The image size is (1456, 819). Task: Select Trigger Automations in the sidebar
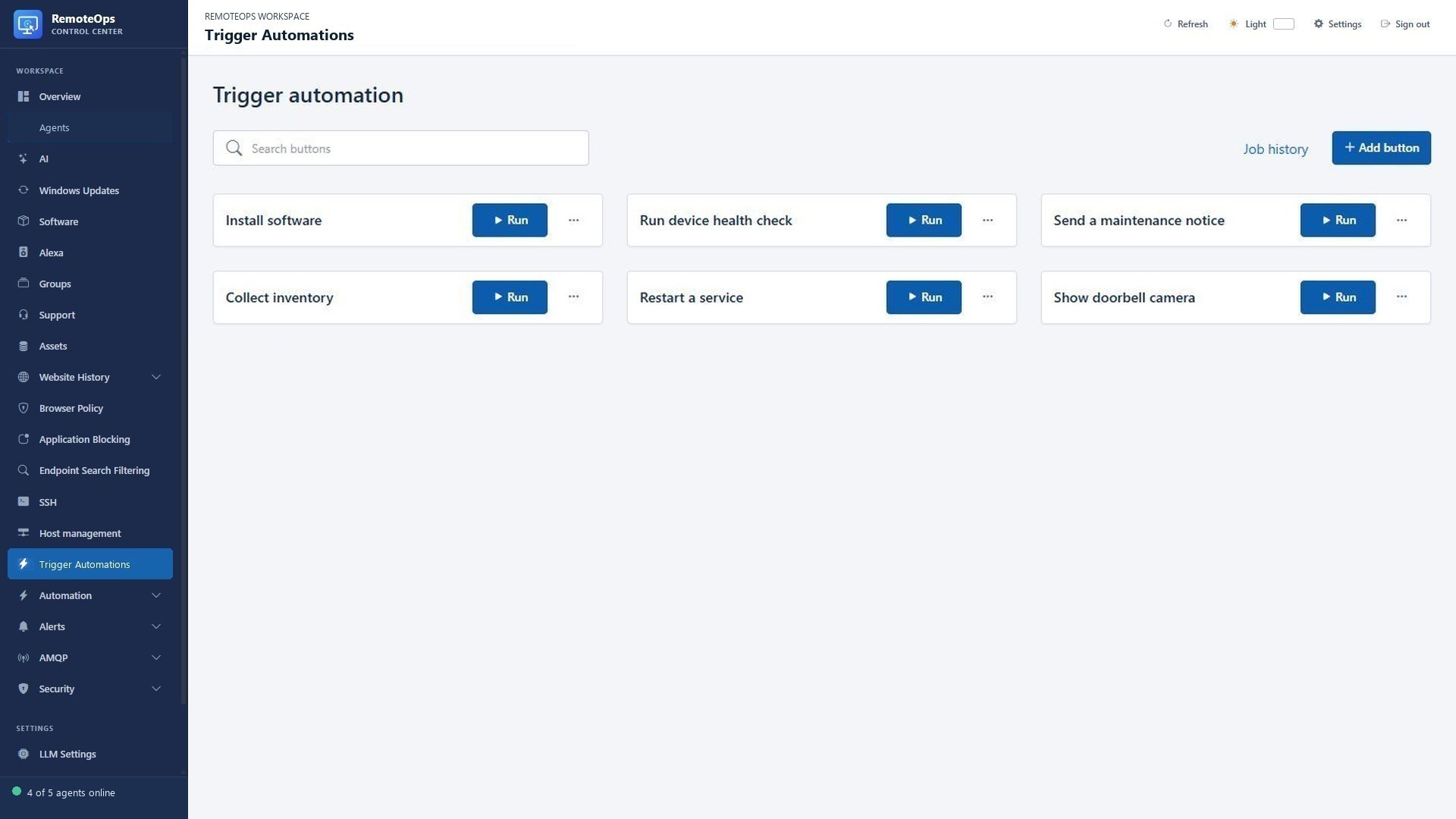pyautogui.click(x=90, y=564)
